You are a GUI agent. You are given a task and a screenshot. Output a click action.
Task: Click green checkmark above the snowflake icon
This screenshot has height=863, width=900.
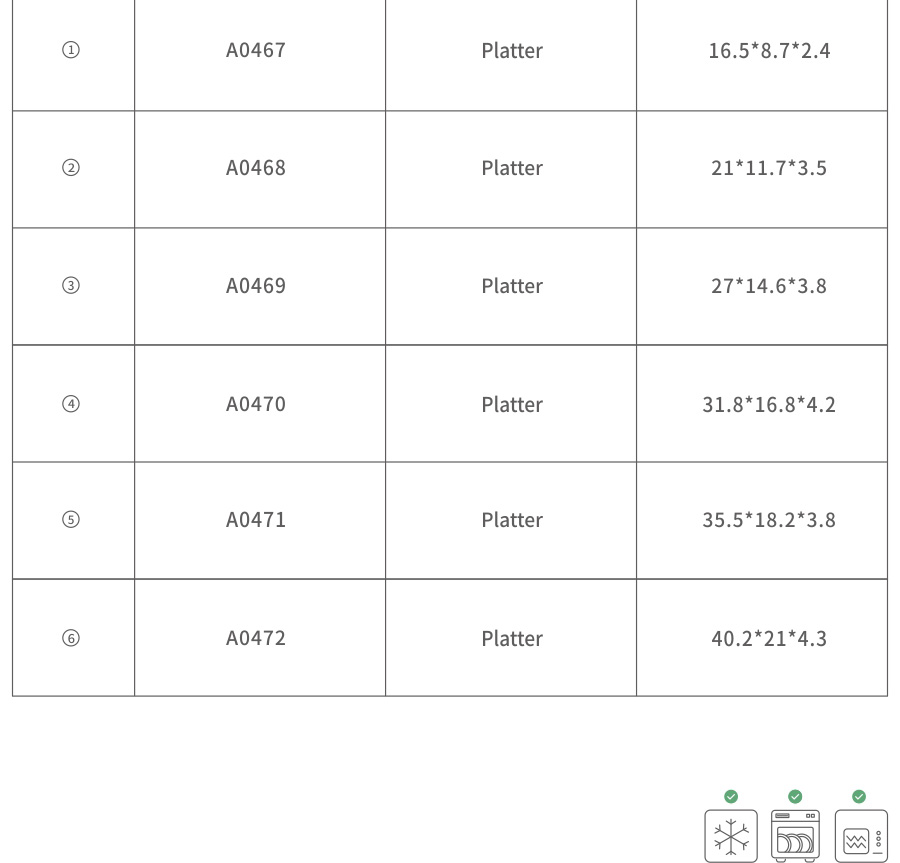tap(731, 796)
